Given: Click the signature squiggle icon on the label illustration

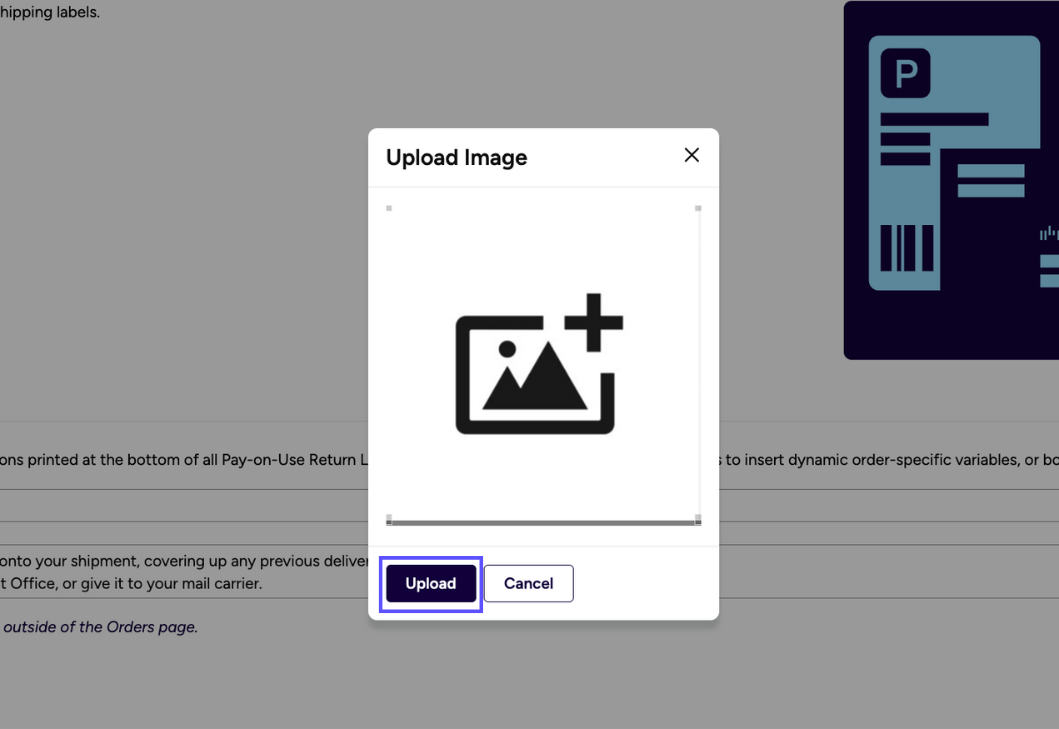Looking at the screenshot, I should [1047, 232].
